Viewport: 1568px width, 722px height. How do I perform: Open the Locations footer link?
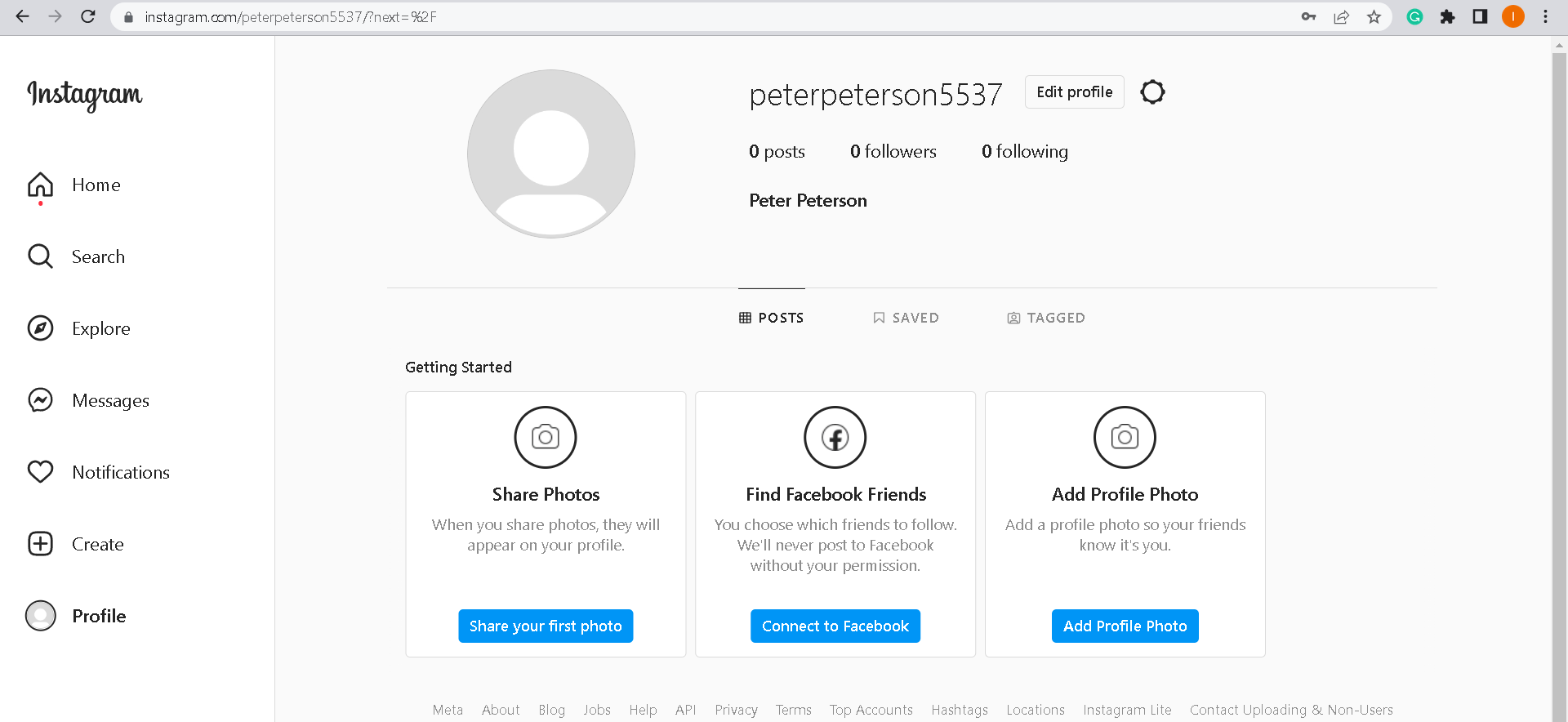1036,711
